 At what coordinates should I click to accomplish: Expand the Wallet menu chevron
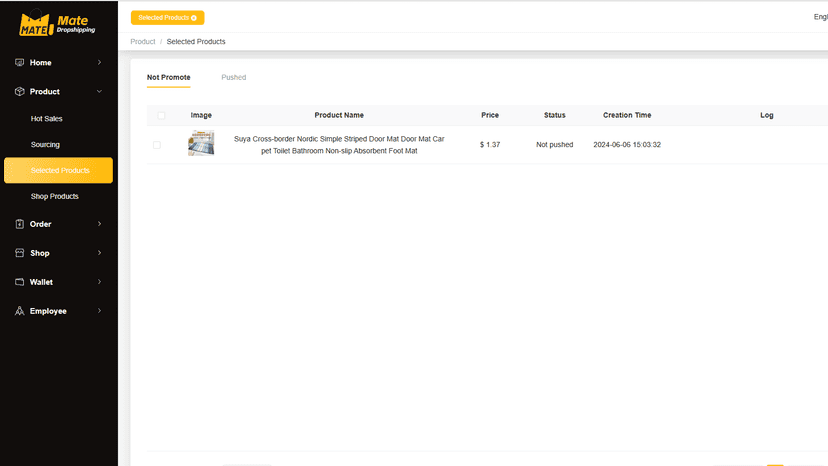click(x=99, y=282)
